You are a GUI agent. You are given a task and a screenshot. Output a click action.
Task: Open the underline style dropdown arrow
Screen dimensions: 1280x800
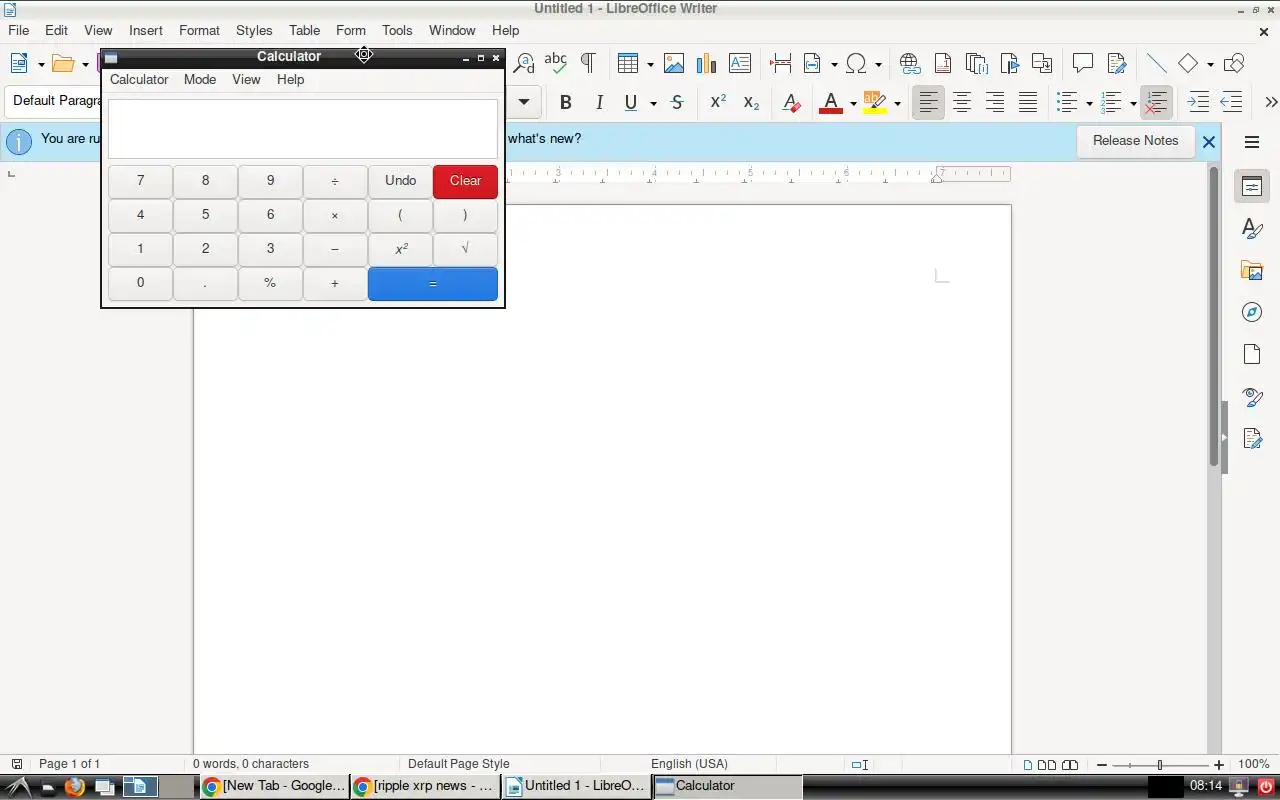tap(653, 103)
